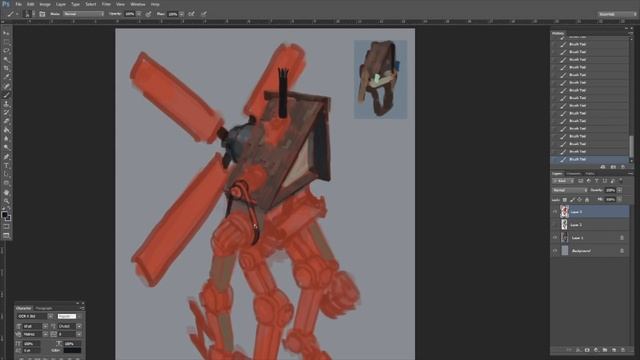Open the brush Mode dropdown in the options bar

coord(83,14)
